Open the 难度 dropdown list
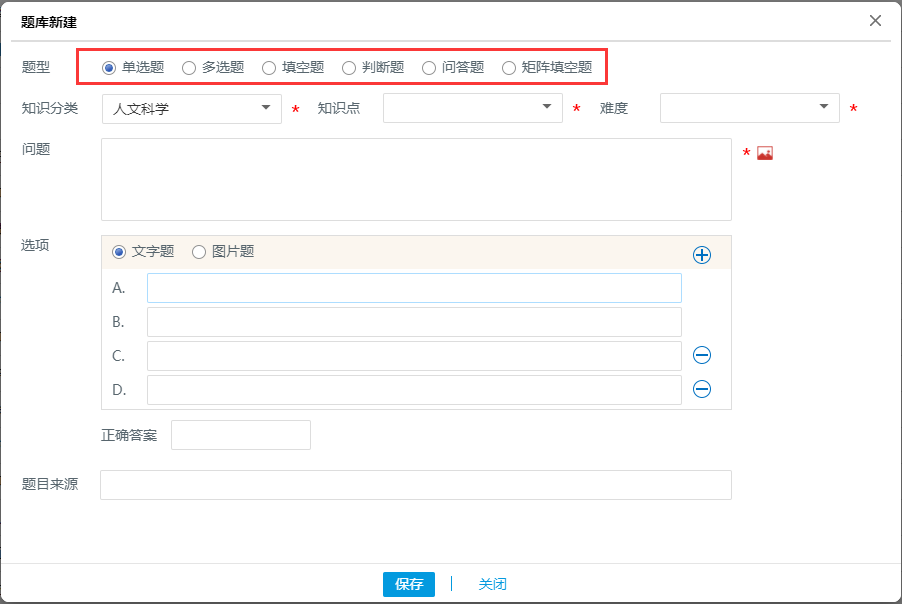902x604 pixels. tap(749, 108)
